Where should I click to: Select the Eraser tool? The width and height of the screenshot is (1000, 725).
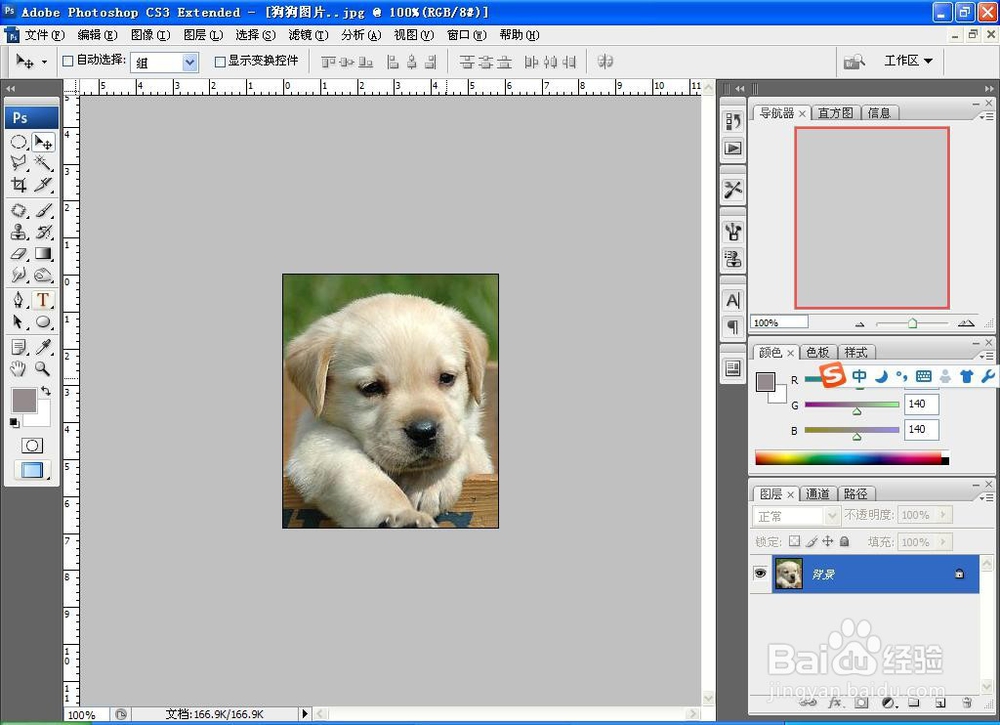pos(18,254)
